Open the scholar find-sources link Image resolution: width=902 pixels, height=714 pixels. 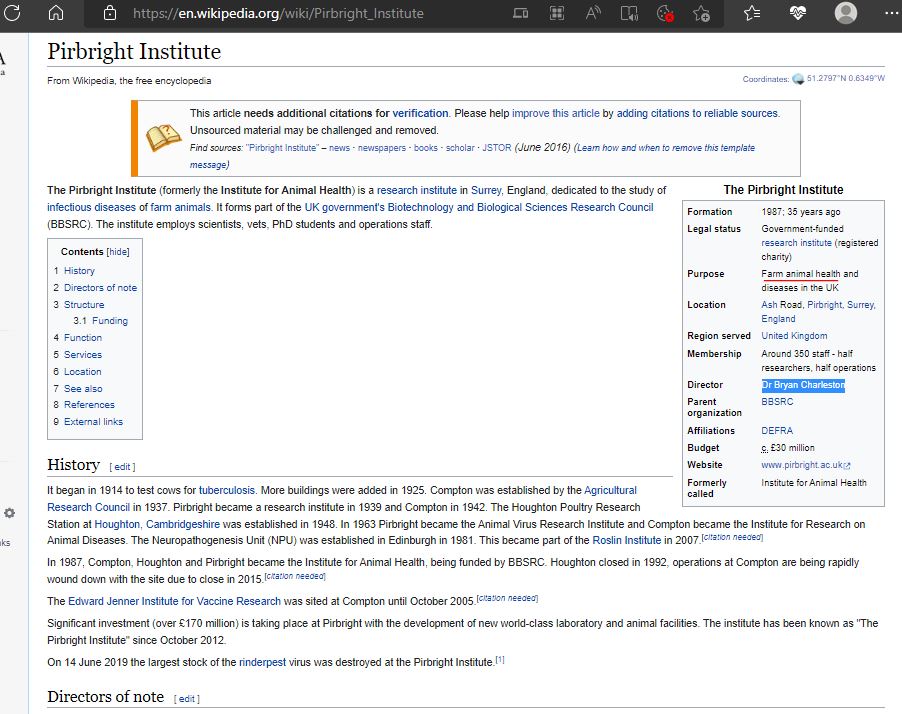coord(460,148)
